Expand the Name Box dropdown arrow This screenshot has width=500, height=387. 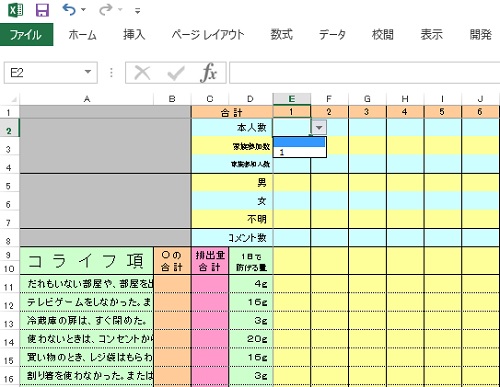[88, 72]
